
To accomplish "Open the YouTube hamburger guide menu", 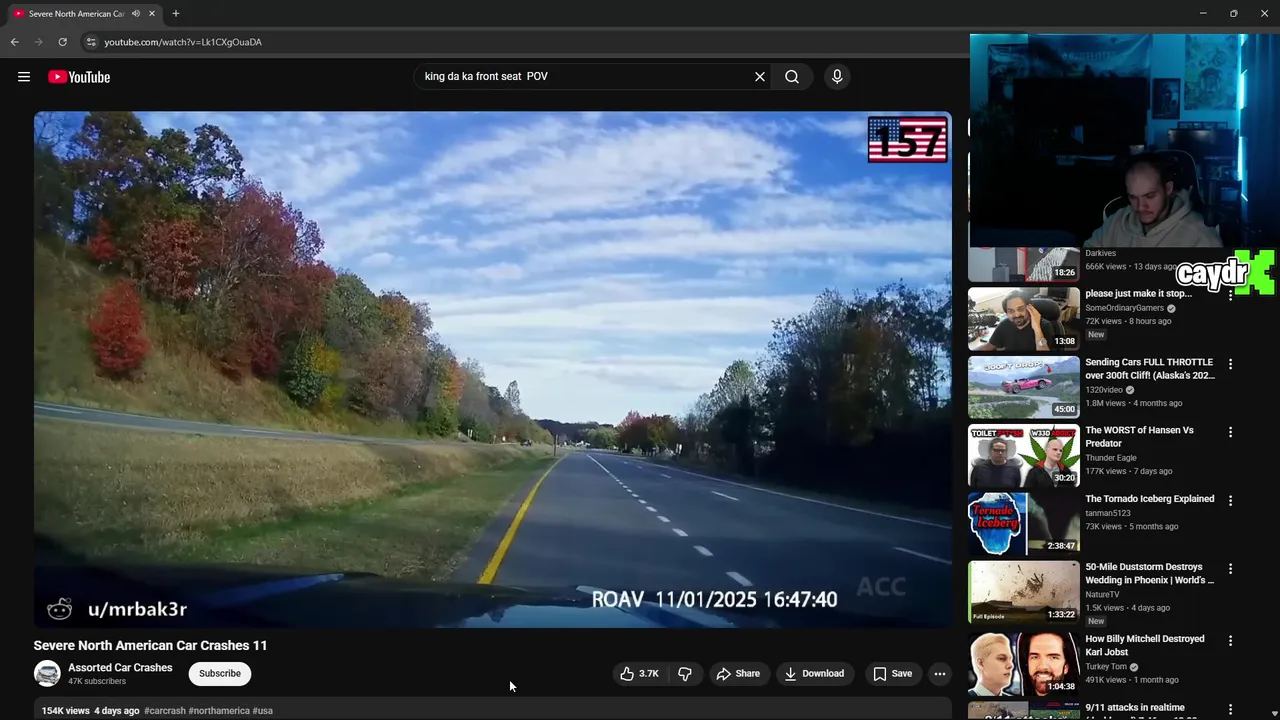I will point(24,77).
